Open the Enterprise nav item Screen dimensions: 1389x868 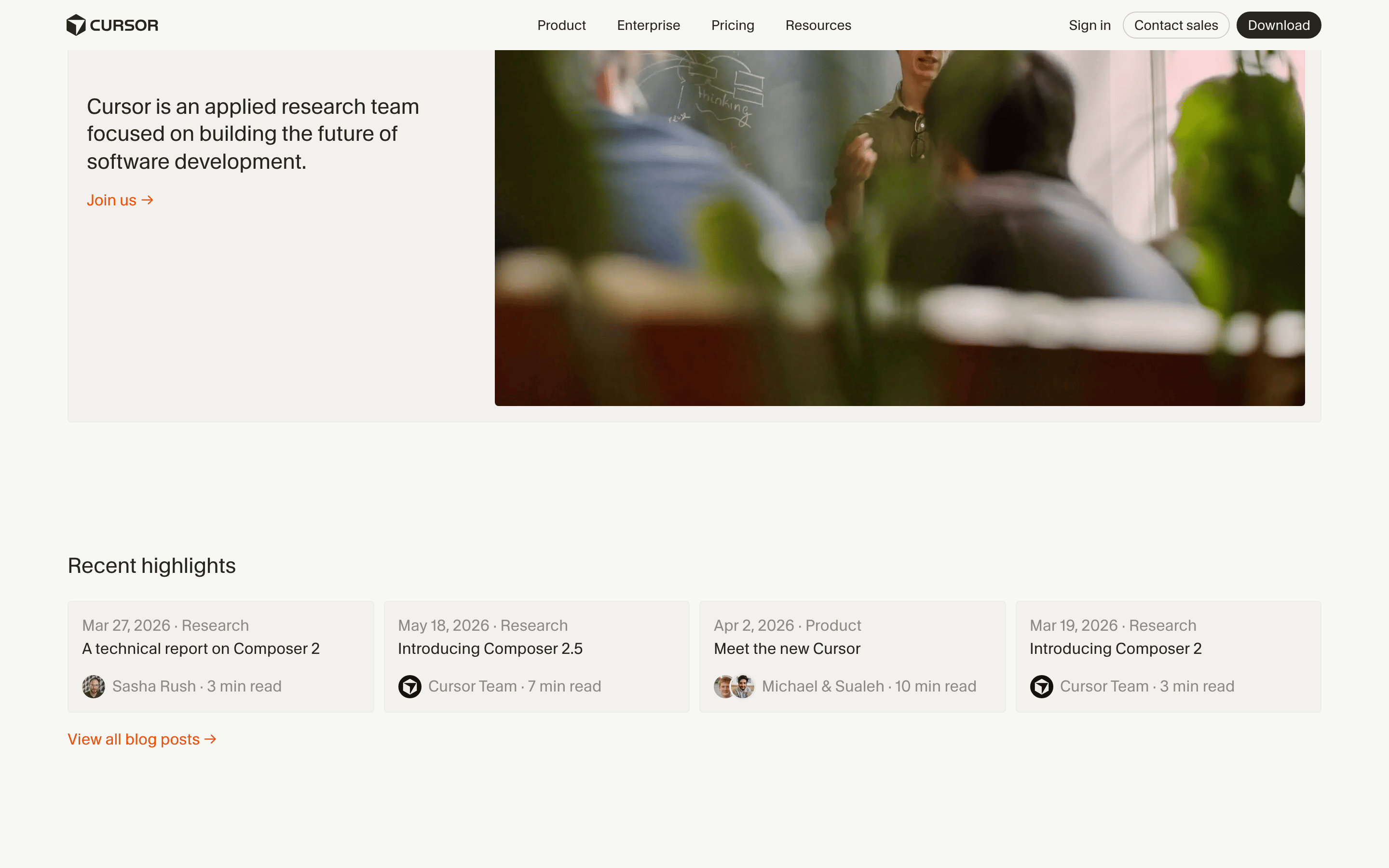tap(648, 25)
